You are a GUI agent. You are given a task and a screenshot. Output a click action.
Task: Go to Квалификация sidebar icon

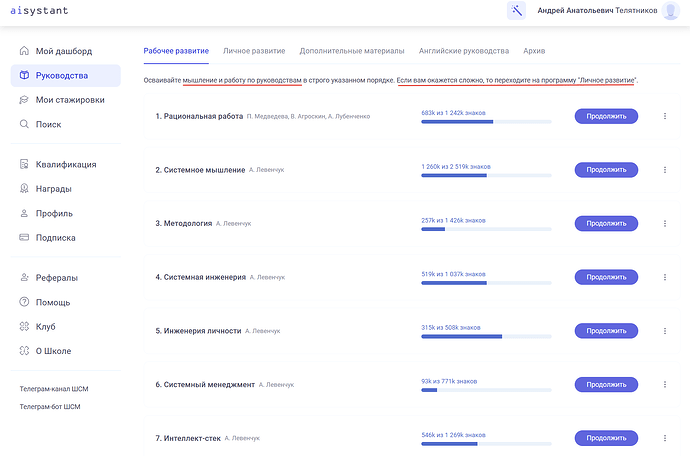point(24,164)
